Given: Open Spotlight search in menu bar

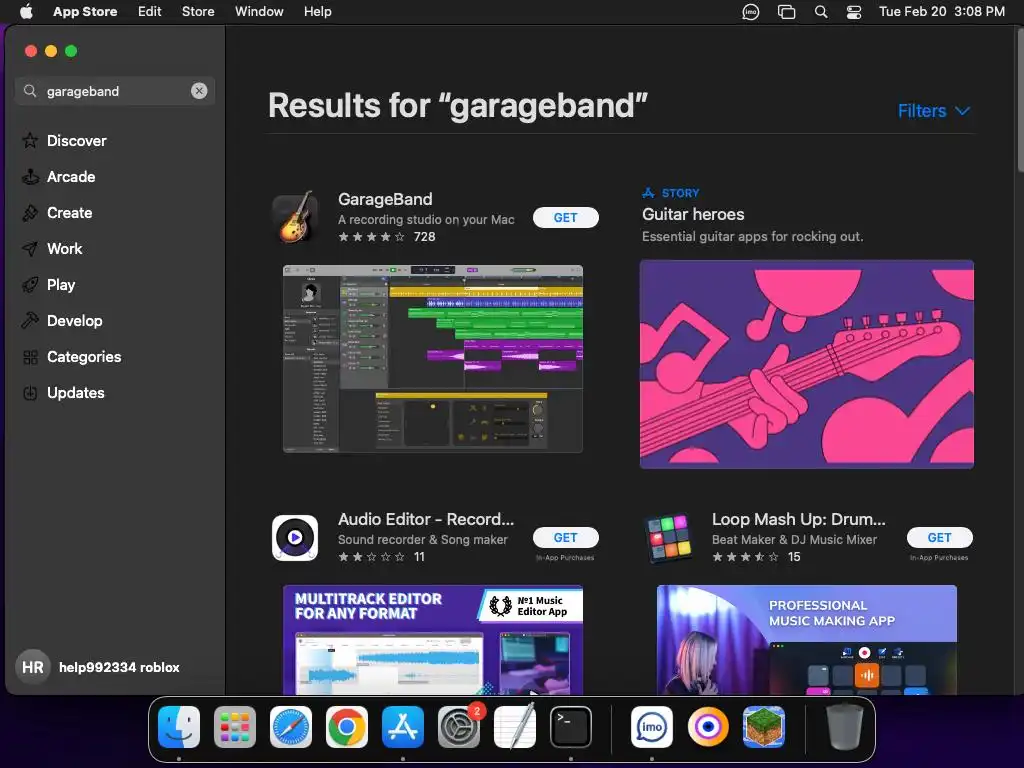Looking at the screenshot, I should [x=821, y=12].
